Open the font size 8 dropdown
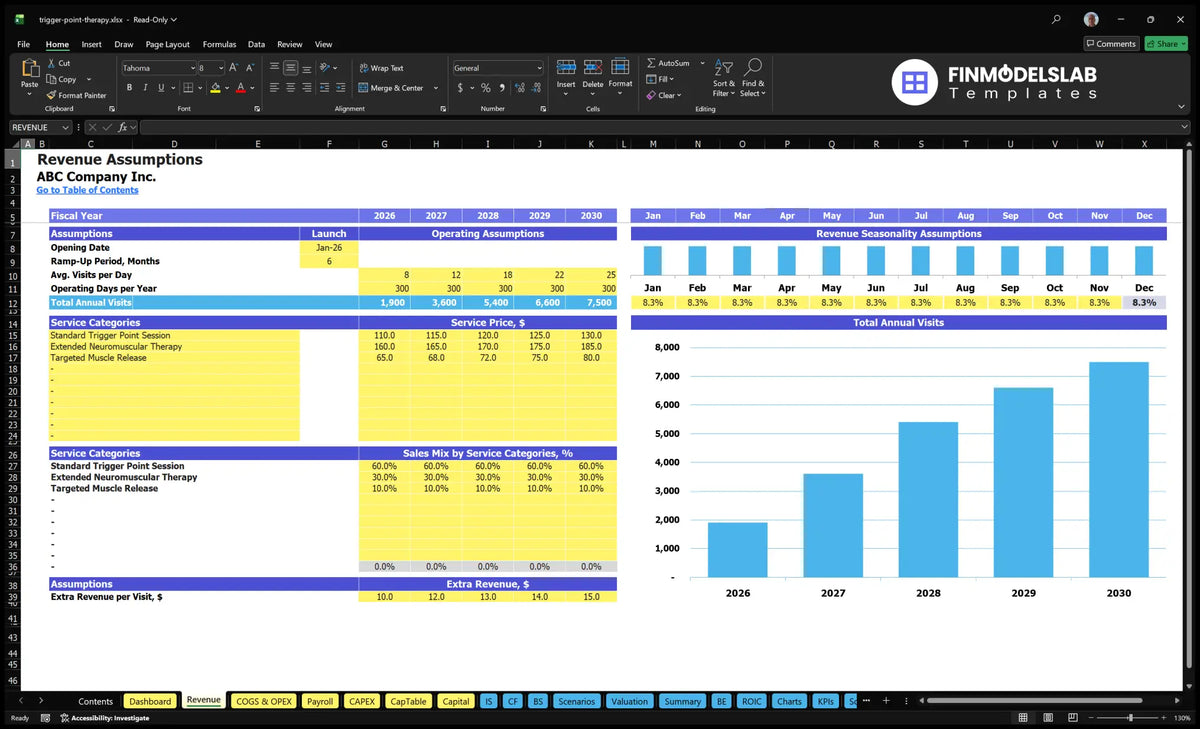This screenshot has width=1200, height=729. coord(220,68)
